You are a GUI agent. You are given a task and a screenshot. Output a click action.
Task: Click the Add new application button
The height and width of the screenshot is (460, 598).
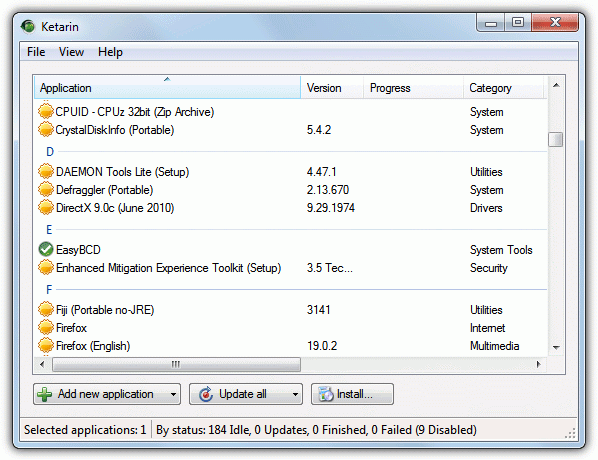pyautogui.click(x=107, y=394)
